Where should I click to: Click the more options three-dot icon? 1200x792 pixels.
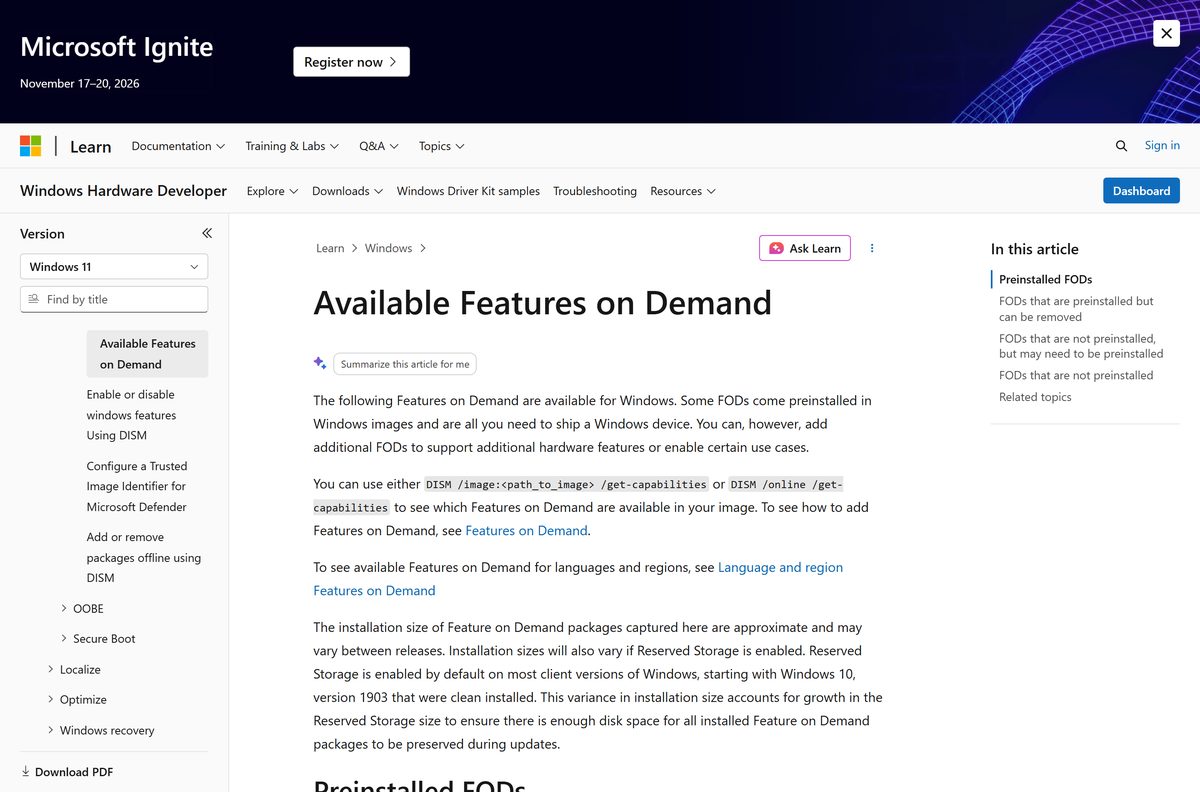click(872, 248)
